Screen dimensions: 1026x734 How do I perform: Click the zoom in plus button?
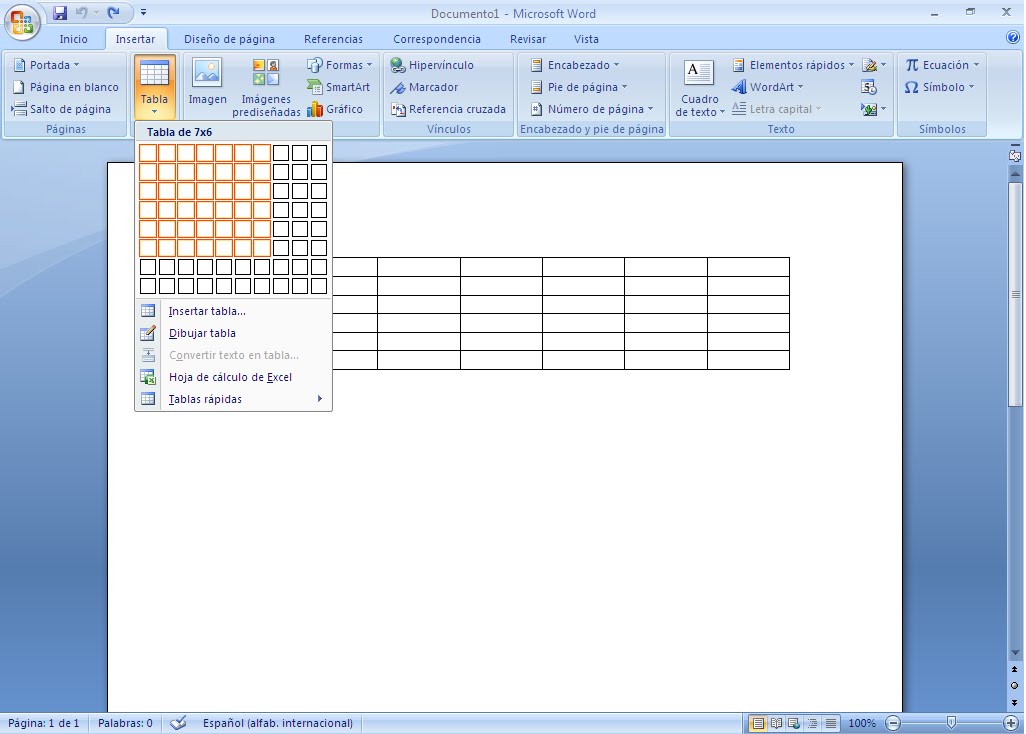click(1011, 724)
